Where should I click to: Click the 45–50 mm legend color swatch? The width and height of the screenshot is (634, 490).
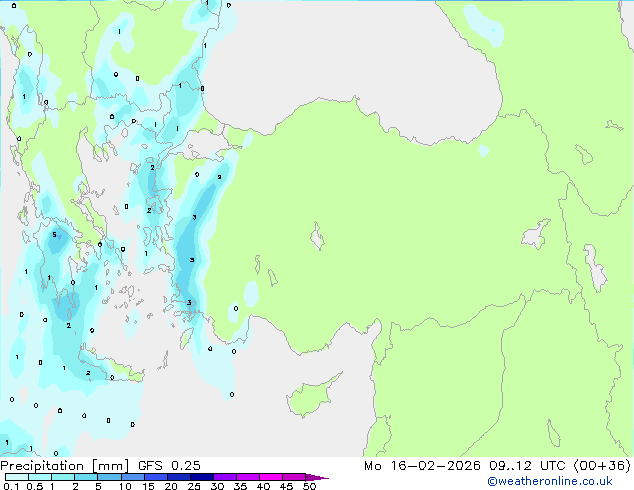294,477
